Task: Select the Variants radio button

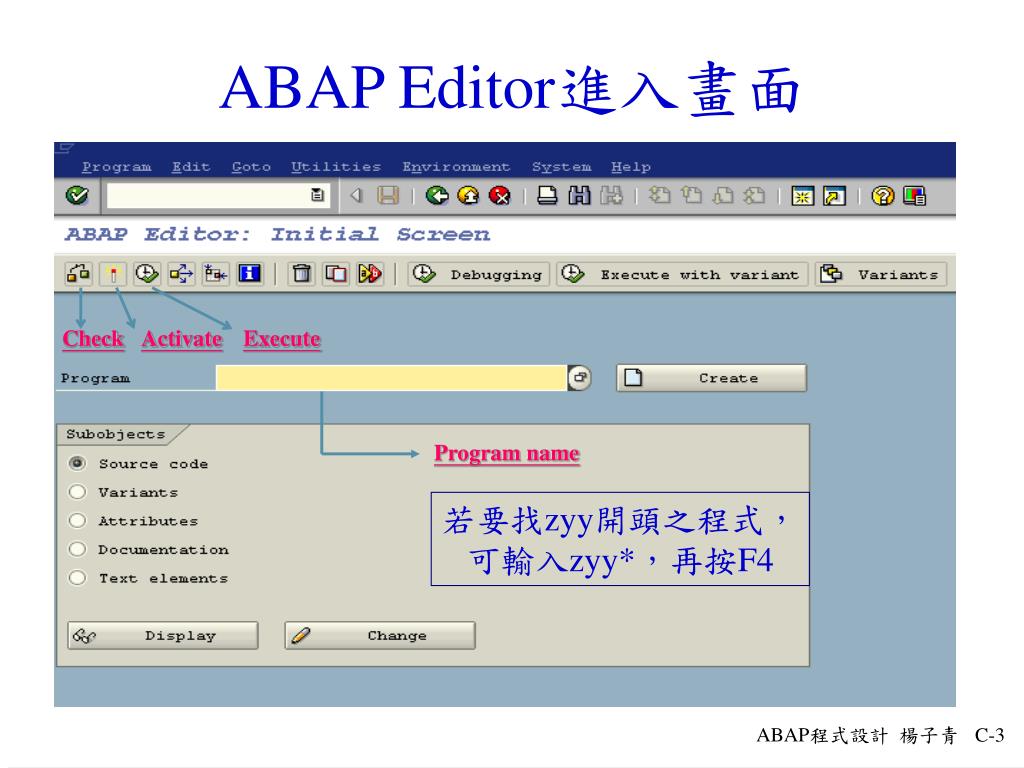Action: (77, 492)
